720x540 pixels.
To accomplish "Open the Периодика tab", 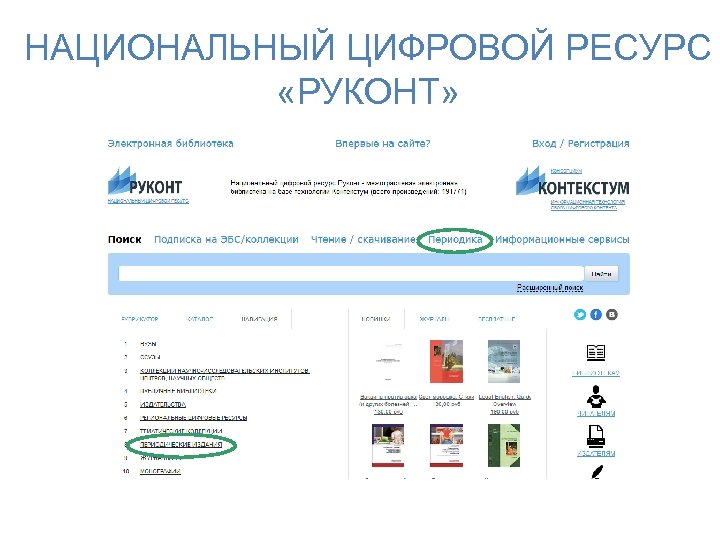I will (455, 239).
